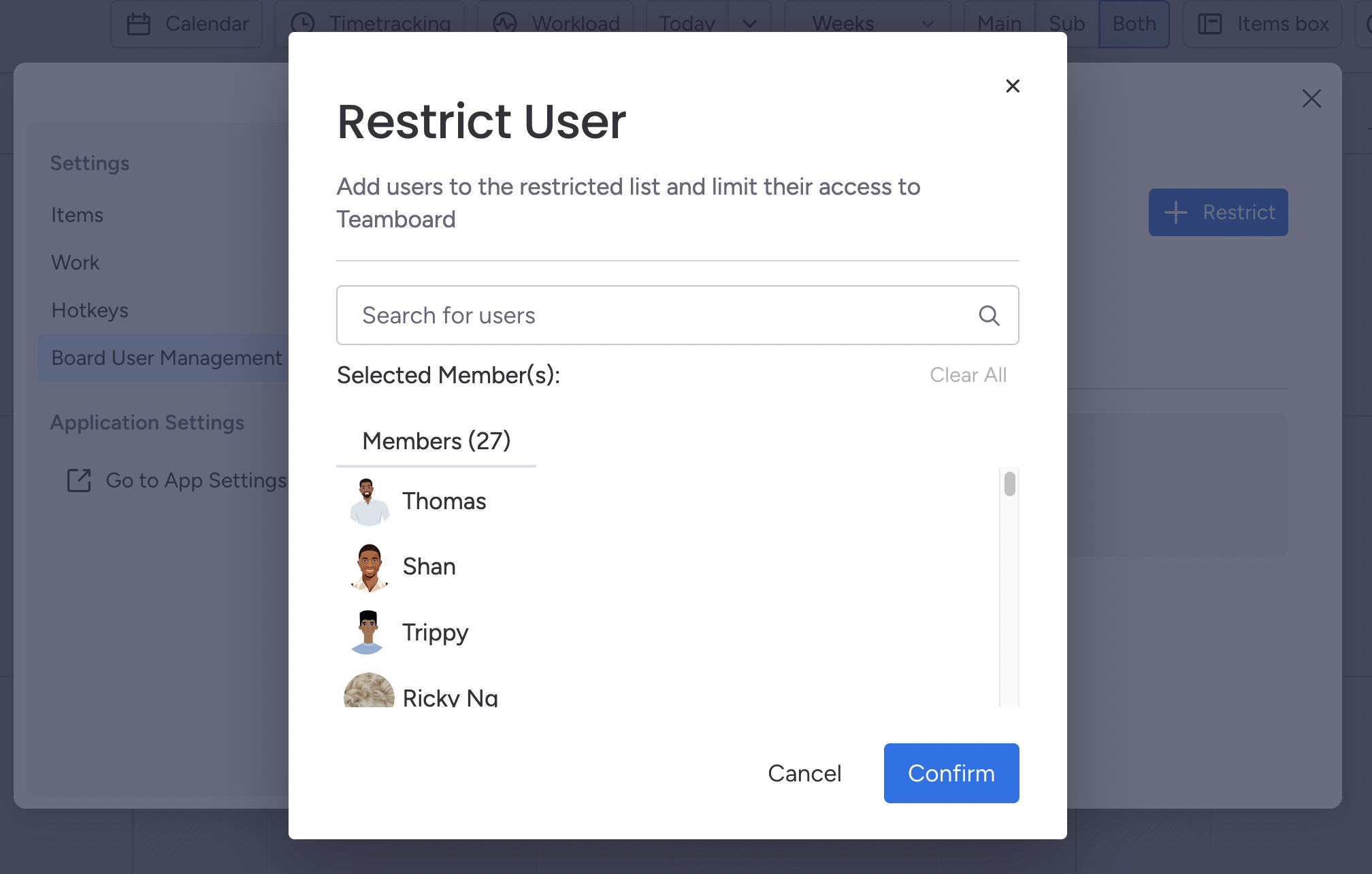Viewport: 1372px width, 874px height.
Task: Click the Confirm button
Action: pyautogui.click(x=951, y=773)
